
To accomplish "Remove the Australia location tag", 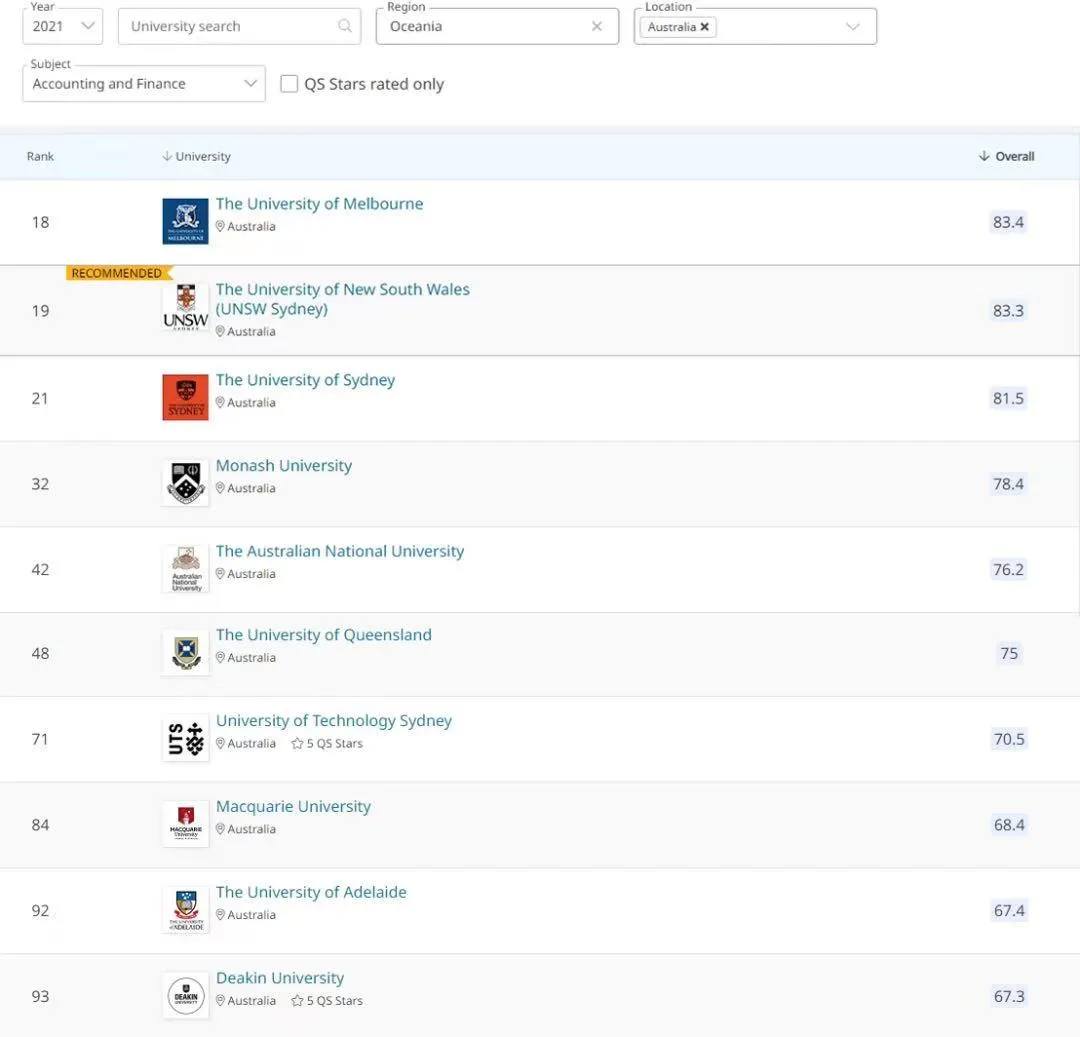I will pos(705,27).
